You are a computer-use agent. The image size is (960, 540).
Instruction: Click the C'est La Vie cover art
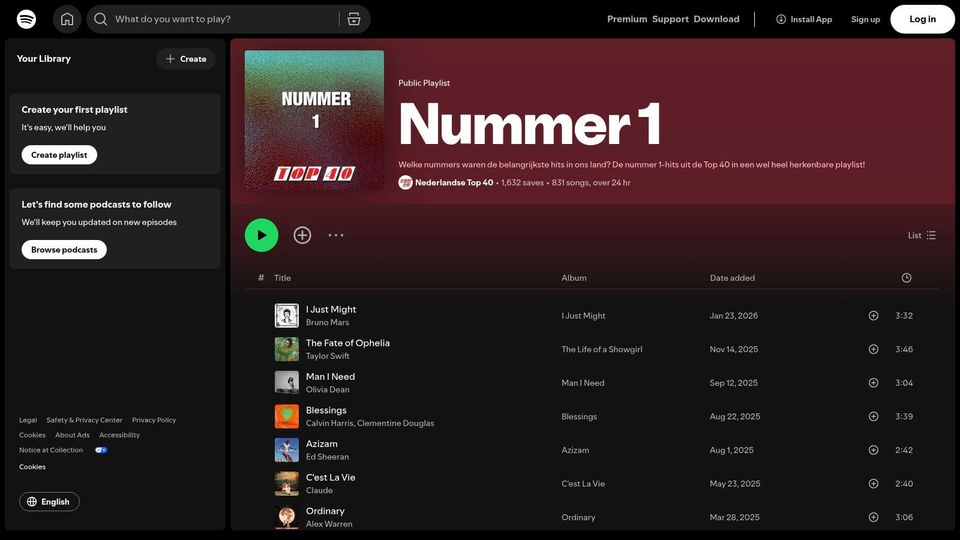(287, 484)
